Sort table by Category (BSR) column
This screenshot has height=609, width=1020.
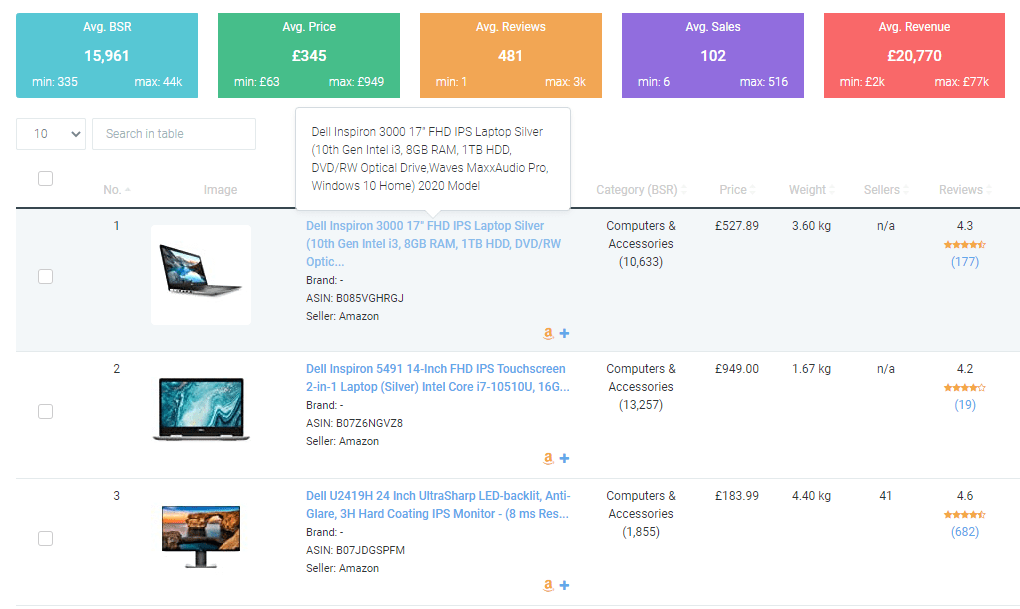(641, 189)
